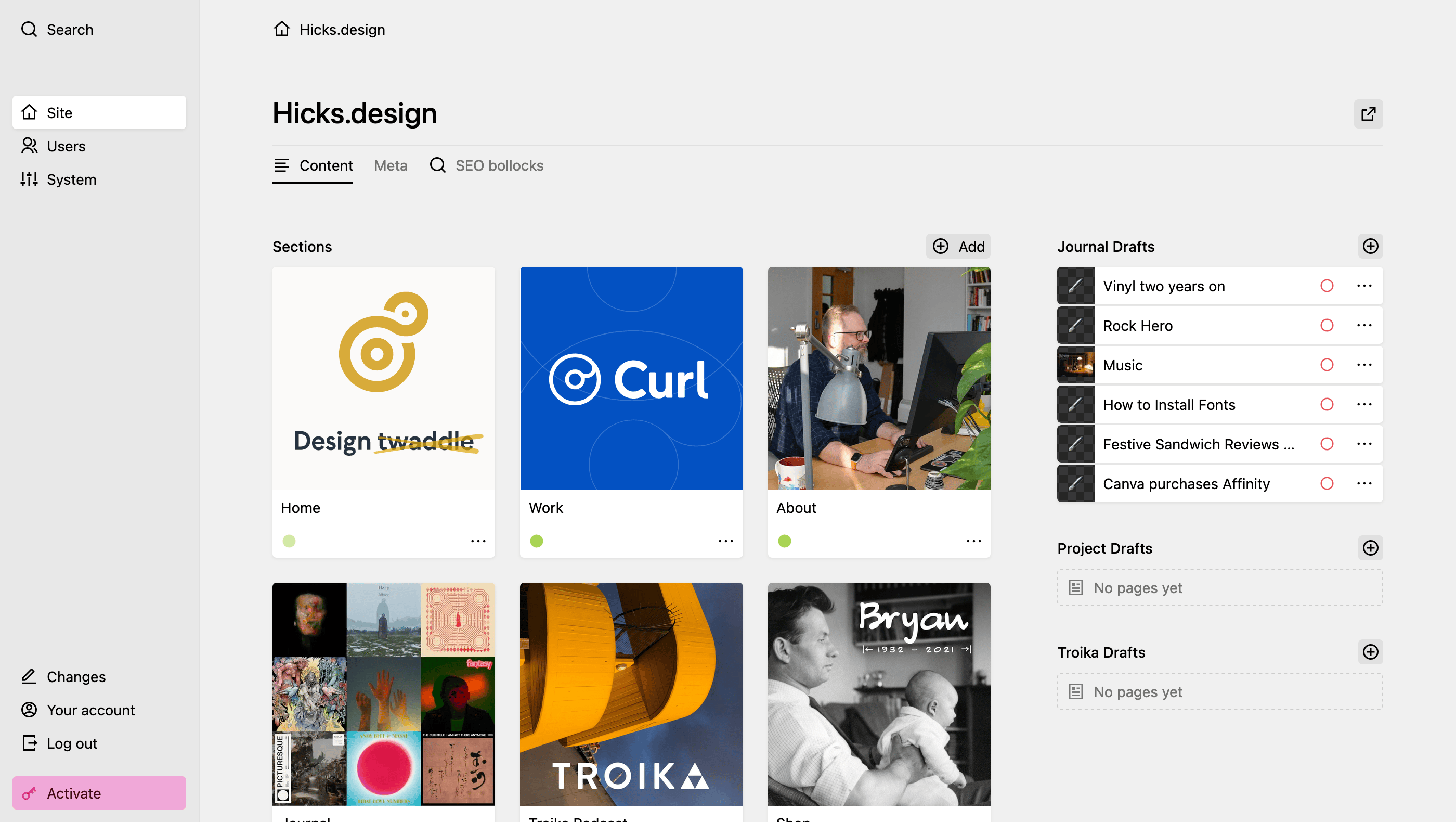Click the Add section button

point(958,246)
